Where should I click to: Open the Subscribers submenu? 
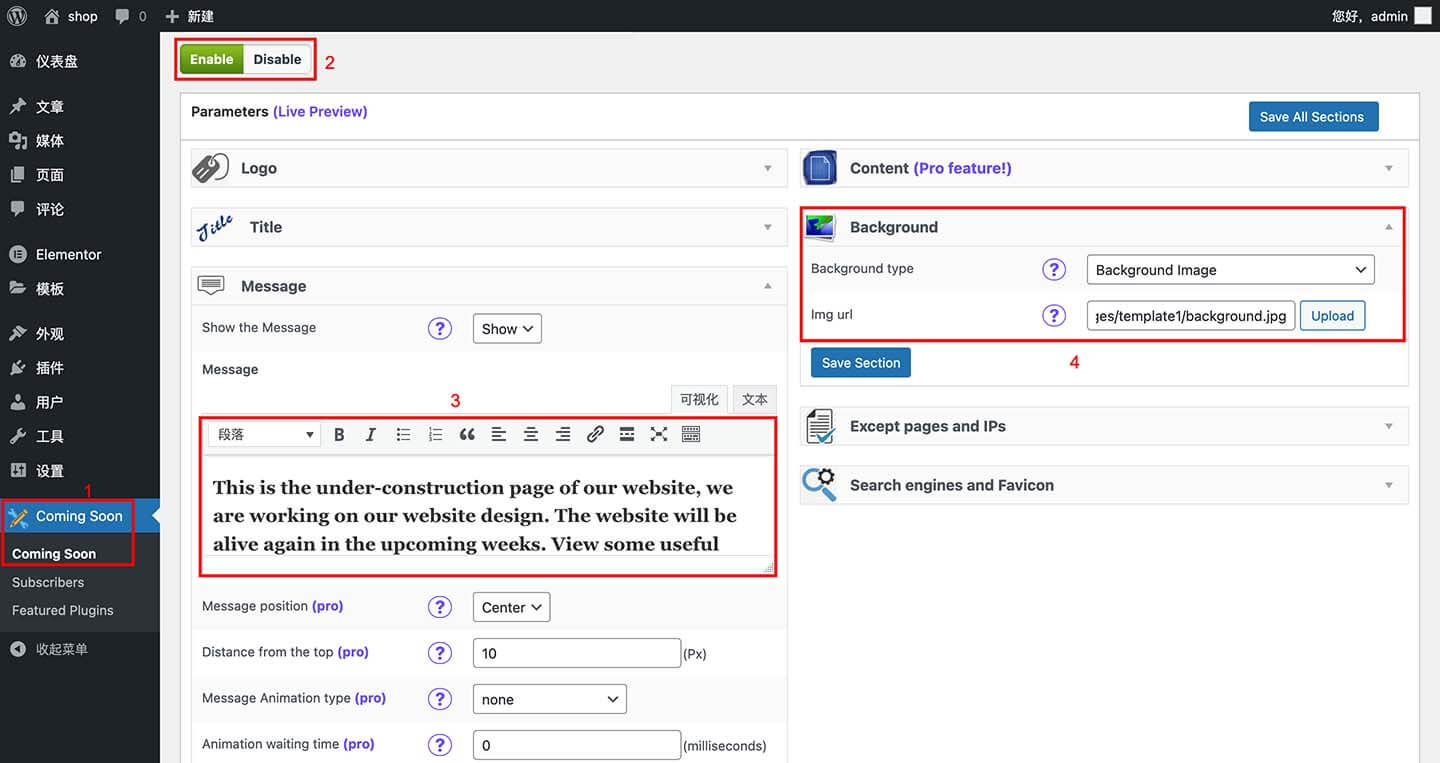(48, 582)
